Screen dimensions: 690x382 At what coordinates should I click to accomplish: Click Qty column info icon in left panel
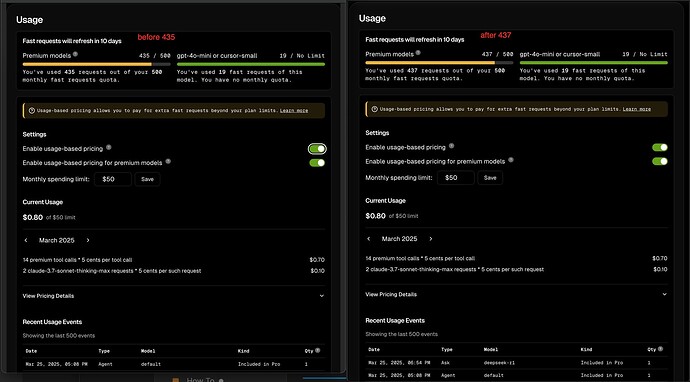coord(318,351)
